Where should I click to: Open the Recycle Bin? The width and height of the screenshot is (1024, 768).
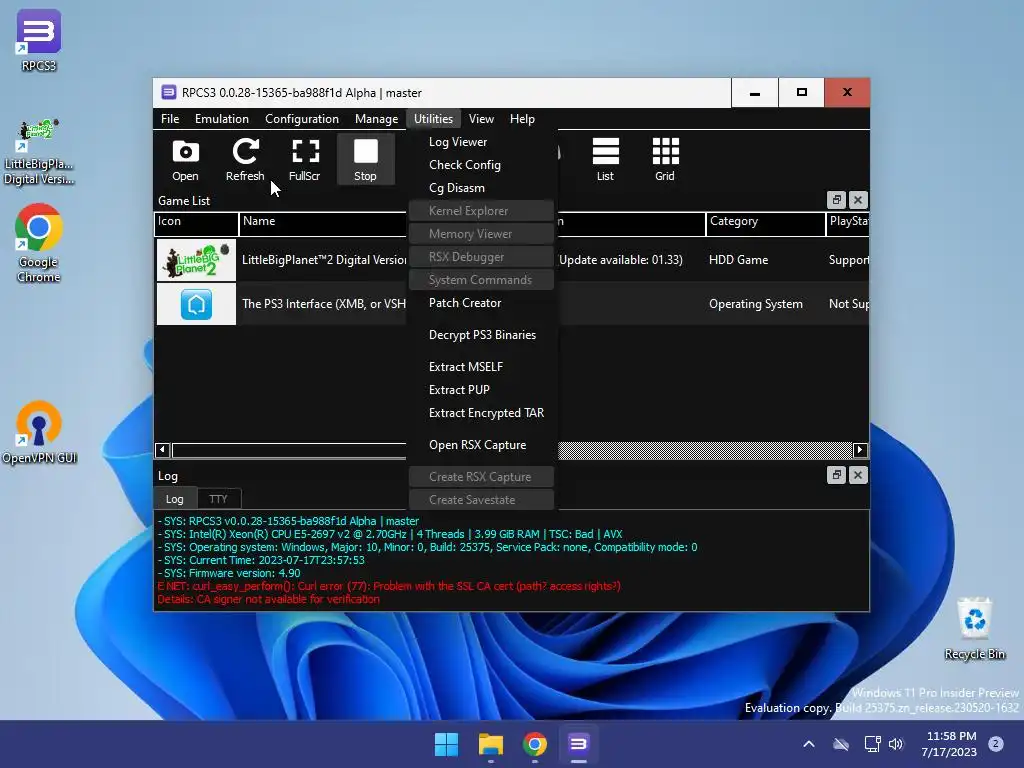(974, 629)
